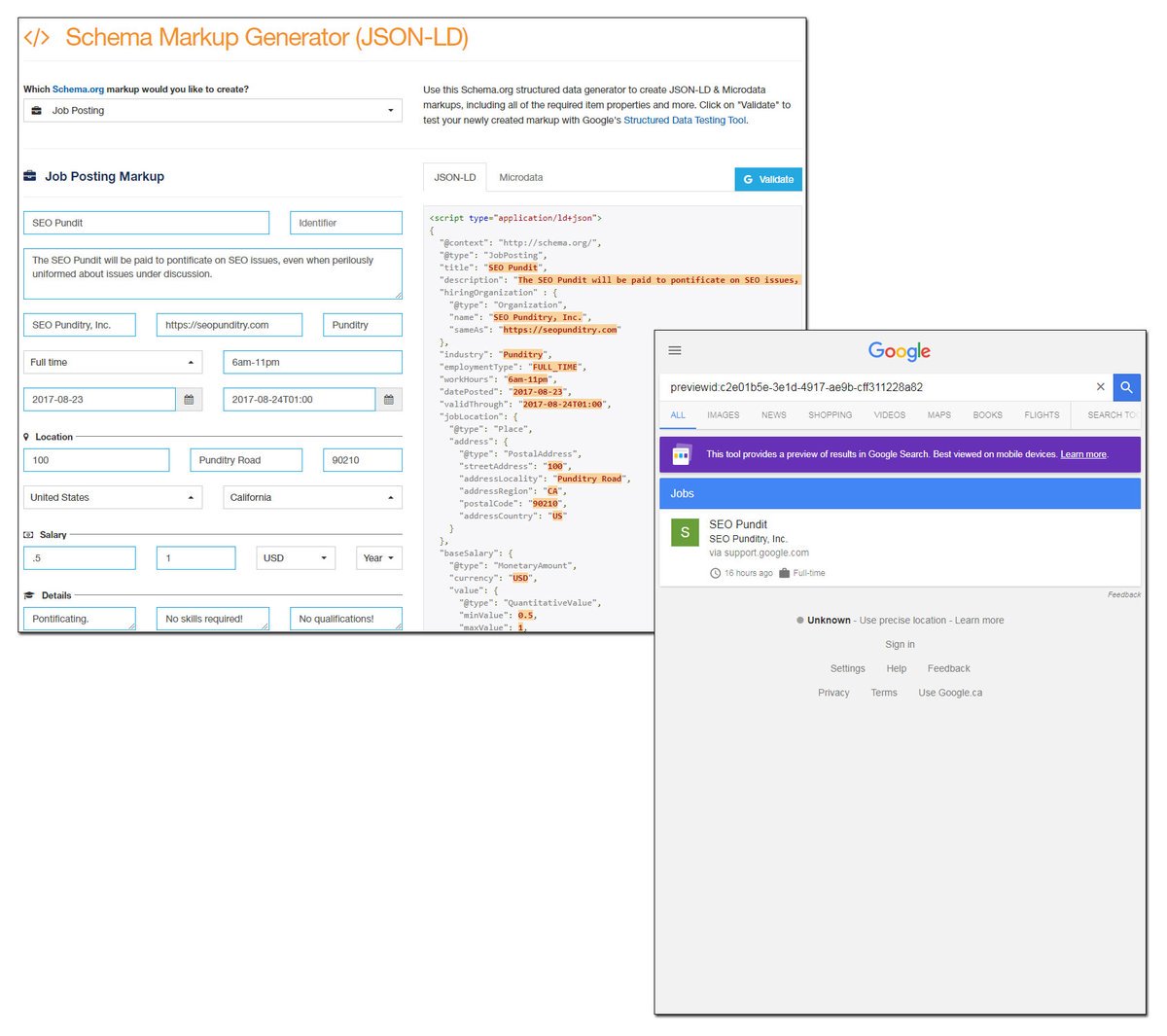Viewport: 1167px width, 1036px height.
Task: Click the https://seopunditry.com URL field
Action: click(x=230, y=325)
